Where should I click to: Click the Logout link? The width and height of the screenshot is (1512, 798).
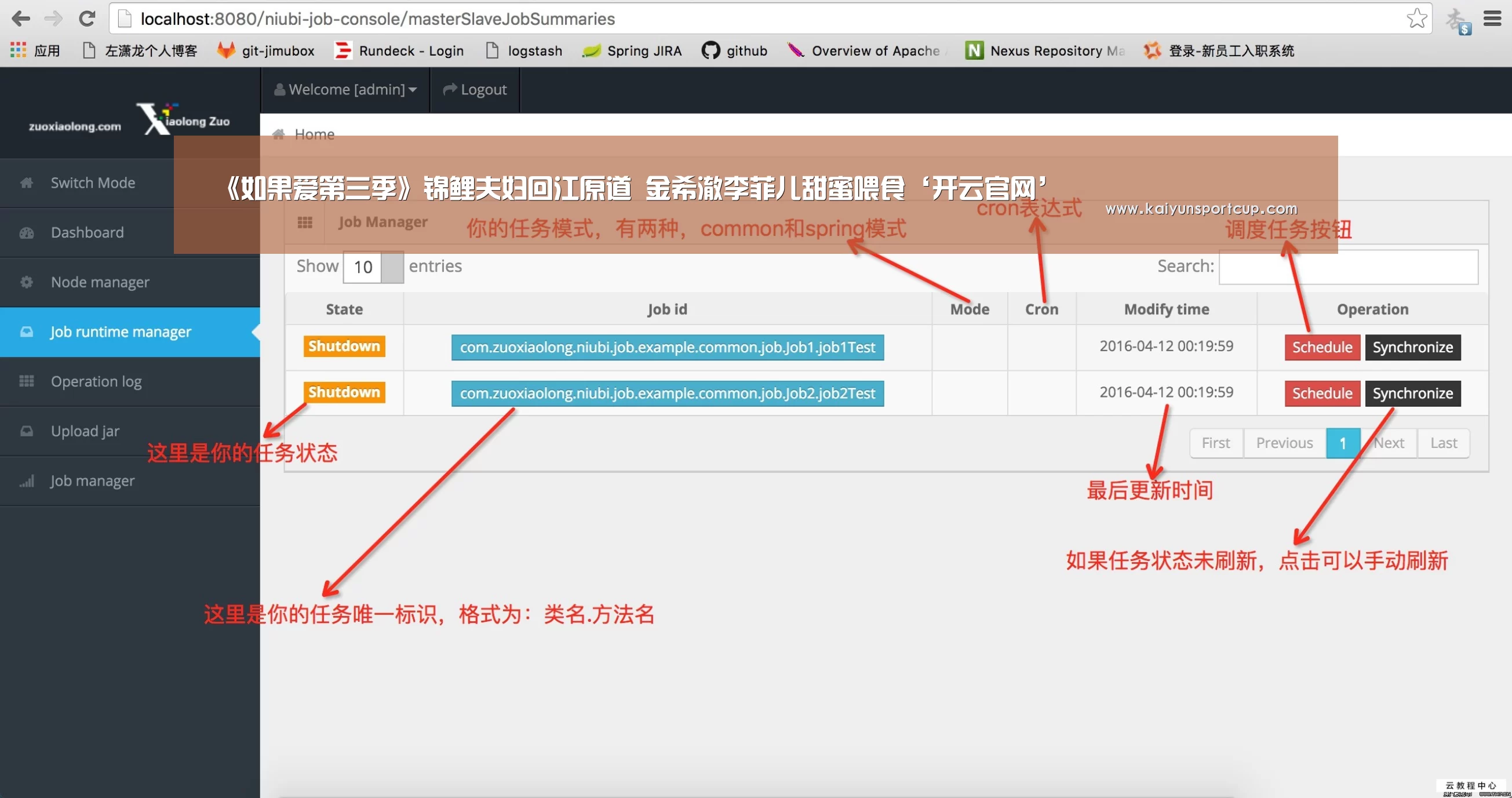(x=474, y=89)
